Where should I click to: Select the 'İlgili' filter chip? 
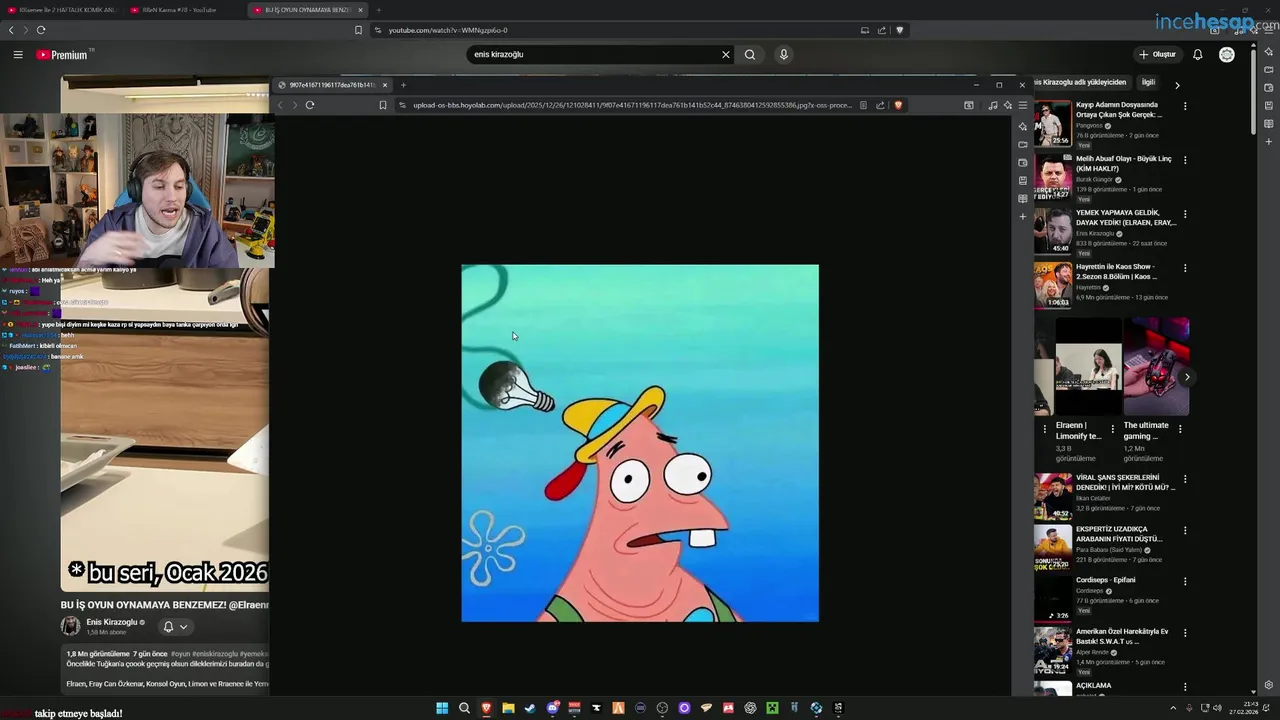click(1148, 82)
